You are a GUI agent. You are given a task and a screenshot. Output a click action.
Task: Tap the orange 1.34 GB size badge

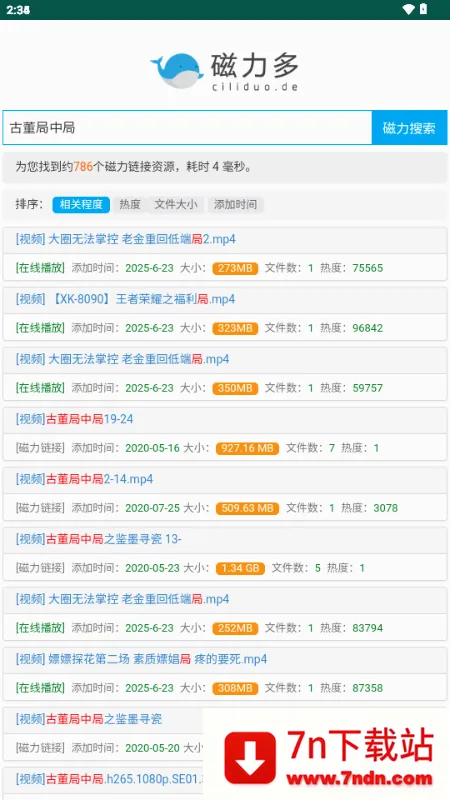[x=240, y=568]
